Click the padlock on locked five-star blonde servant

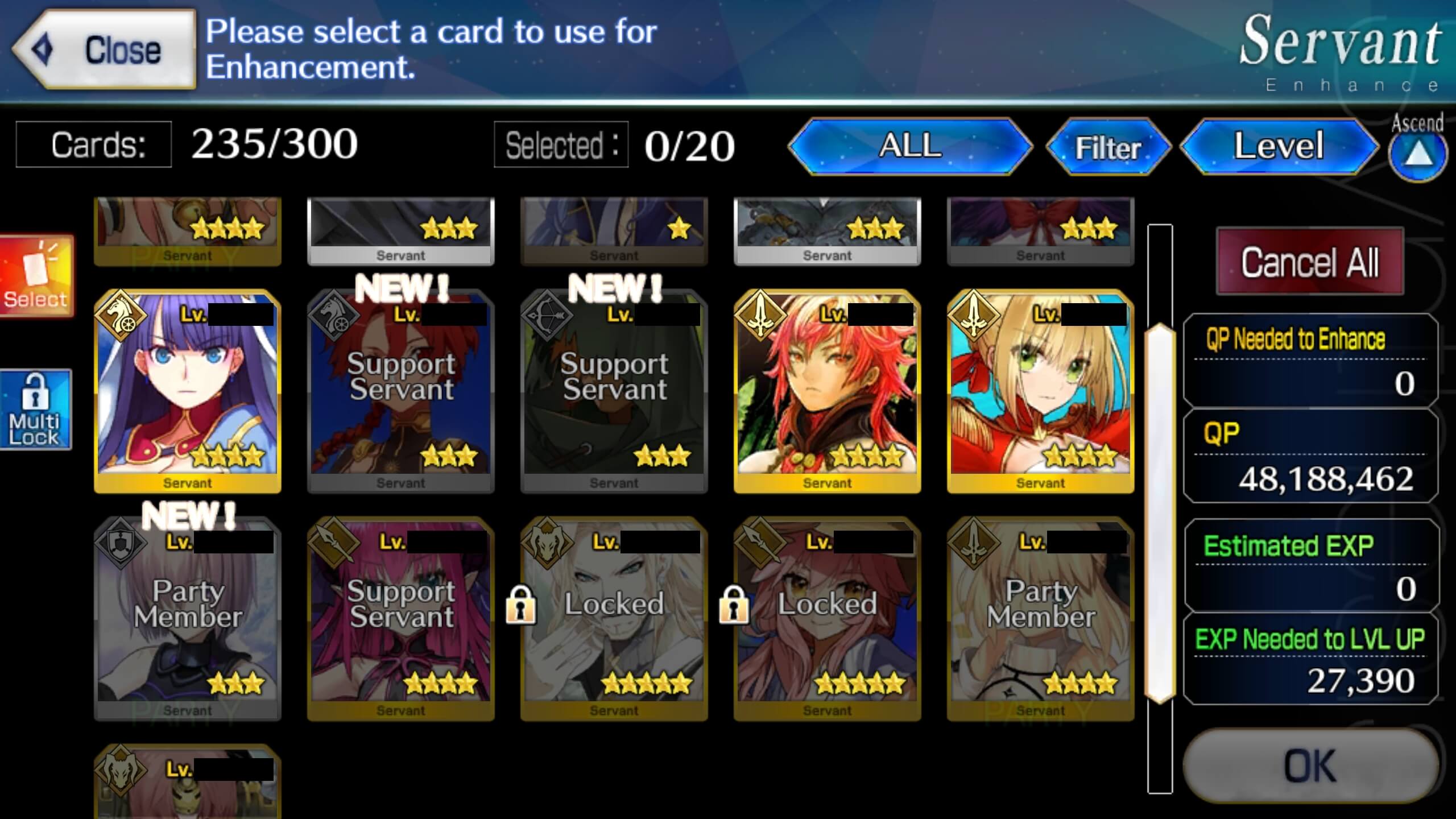pos(521,605)
